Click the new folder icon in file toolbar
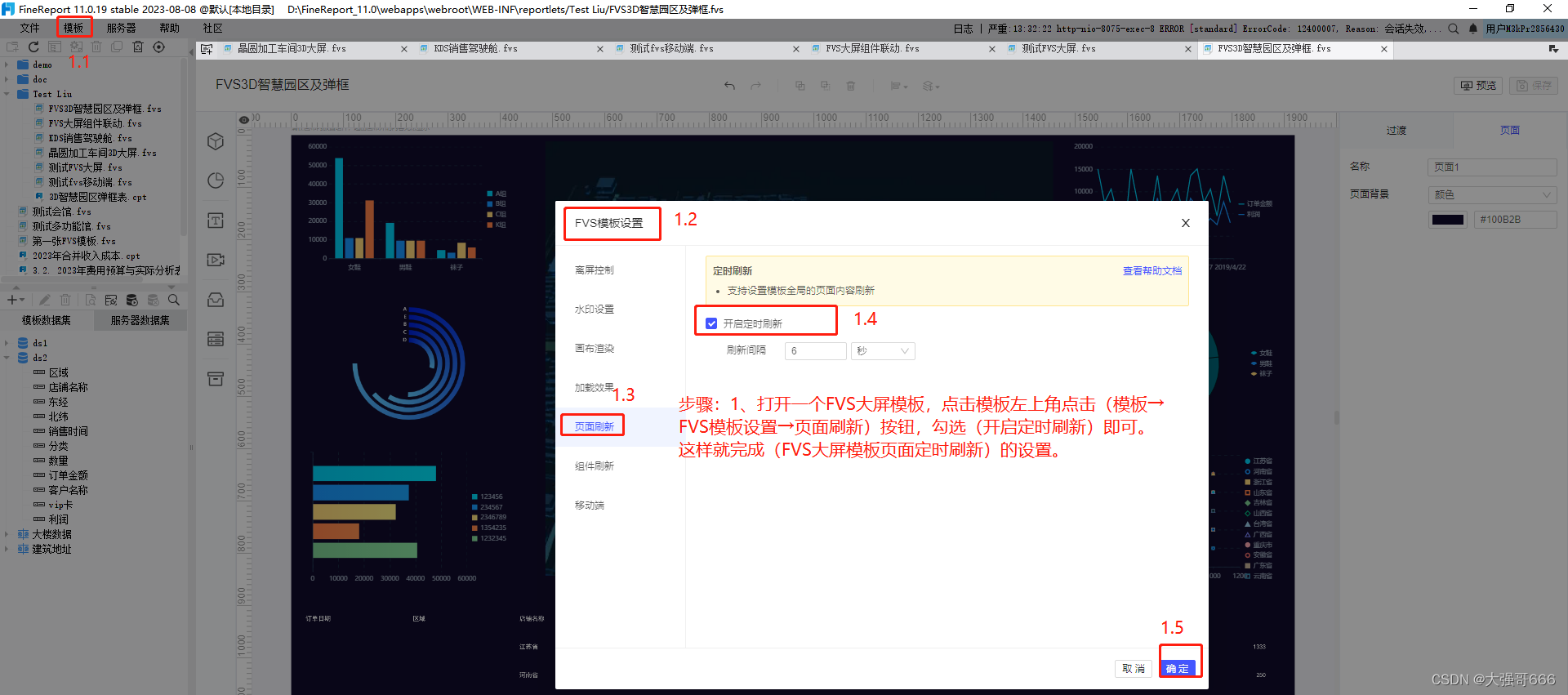This screenshot has height=695, width=1568. click(12, 47)
